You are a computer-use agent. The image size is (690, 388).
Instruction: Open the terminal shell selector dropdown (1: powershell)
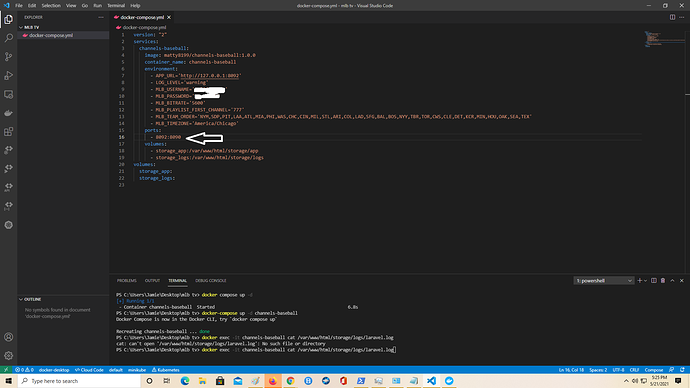coord(604,281)
